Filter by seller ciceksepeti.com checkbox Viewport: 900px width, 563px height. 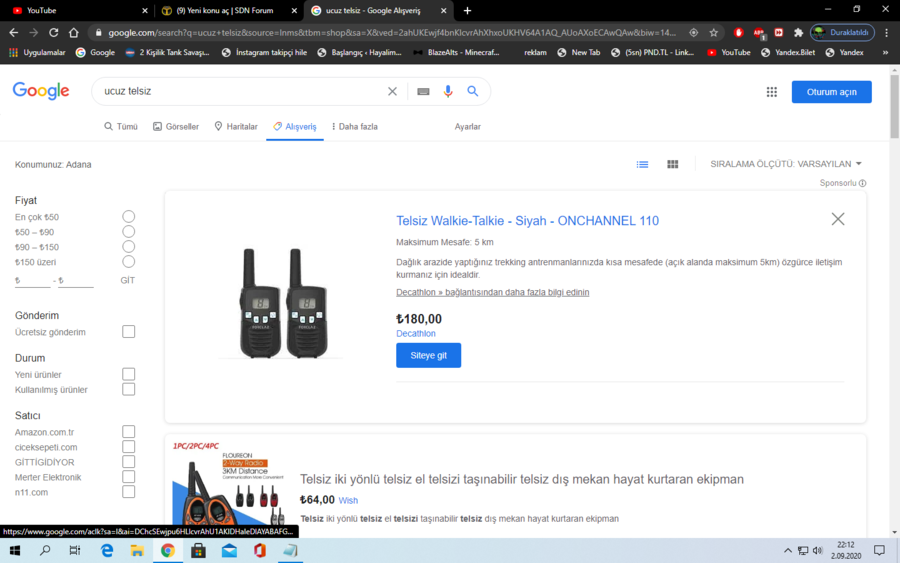(x=129, y=446)
